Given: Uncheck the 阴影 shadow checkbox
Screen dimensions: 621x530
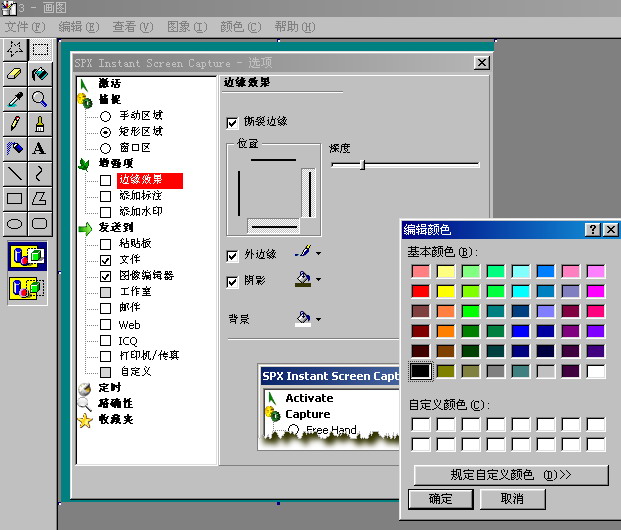Looking at the screenshot, I should click(233, 282).
